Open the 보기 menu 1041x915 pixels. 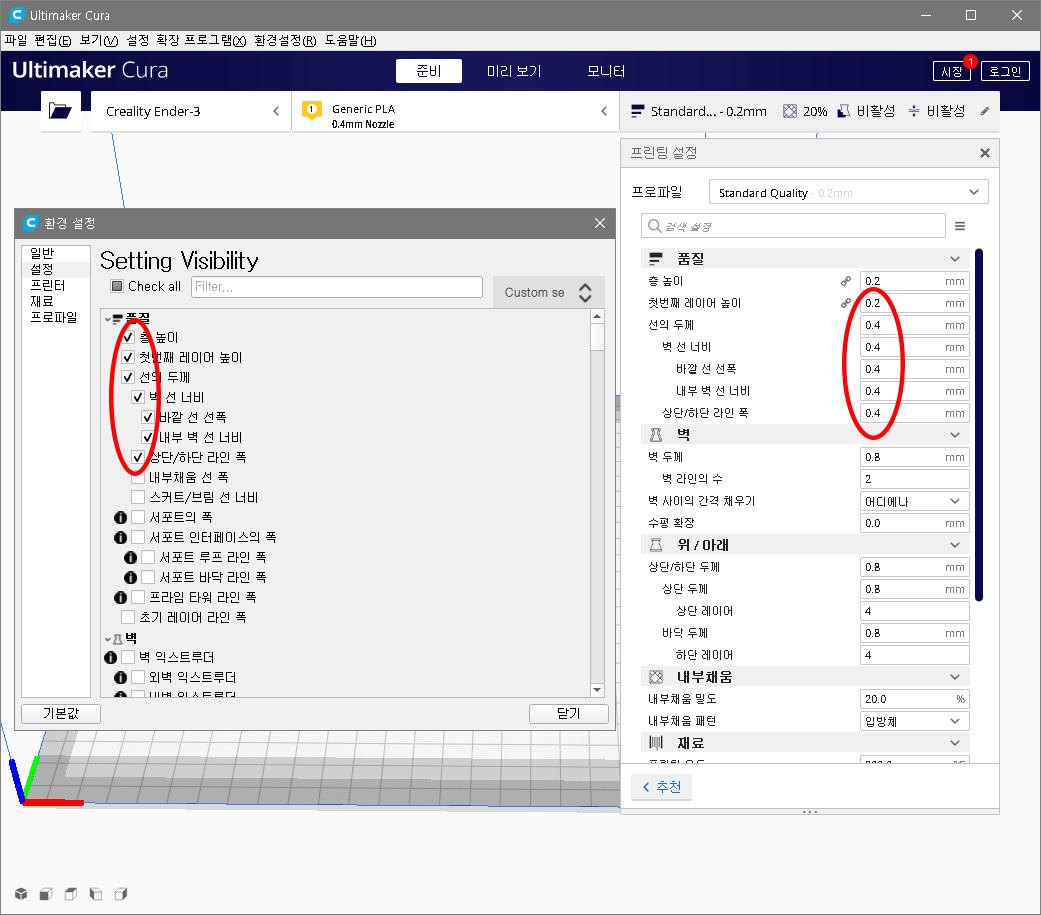(99, 41)
